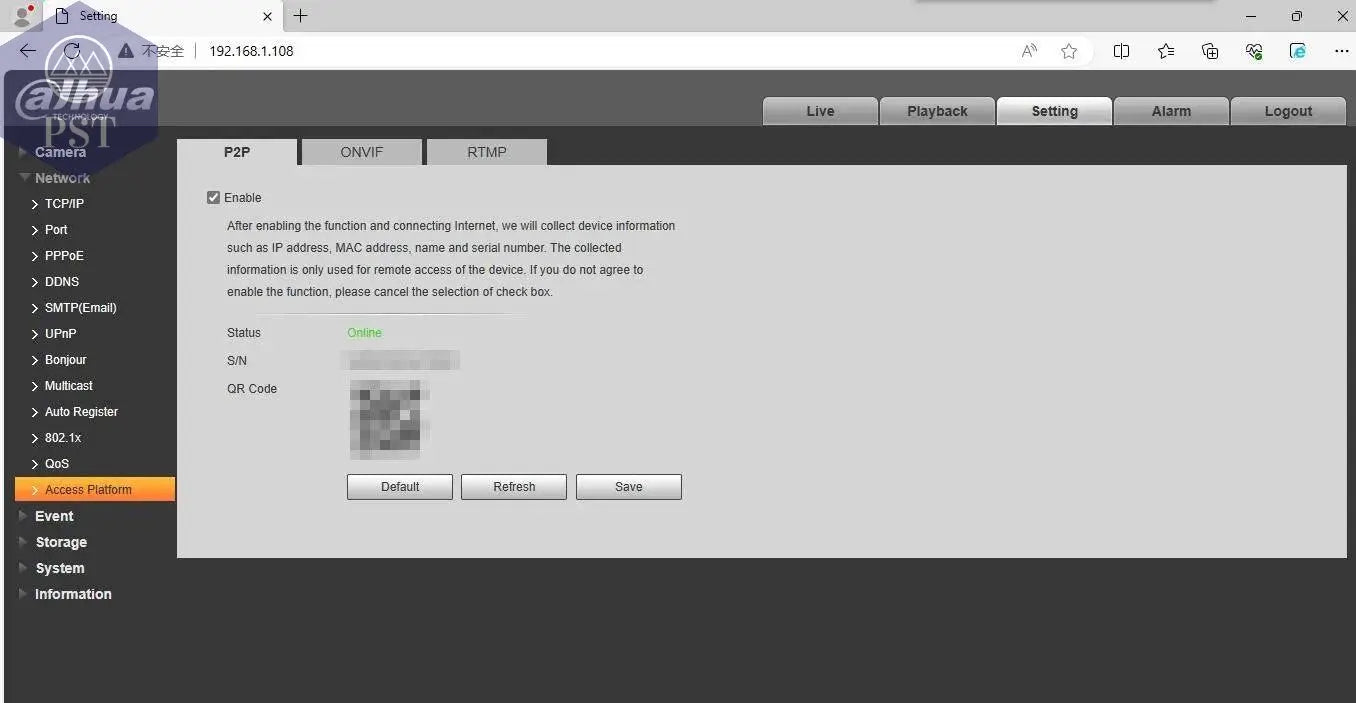This screenshot has height=703, width=1356.
Task: Click the Refresh button under QR code
Action: click(514, 487)
